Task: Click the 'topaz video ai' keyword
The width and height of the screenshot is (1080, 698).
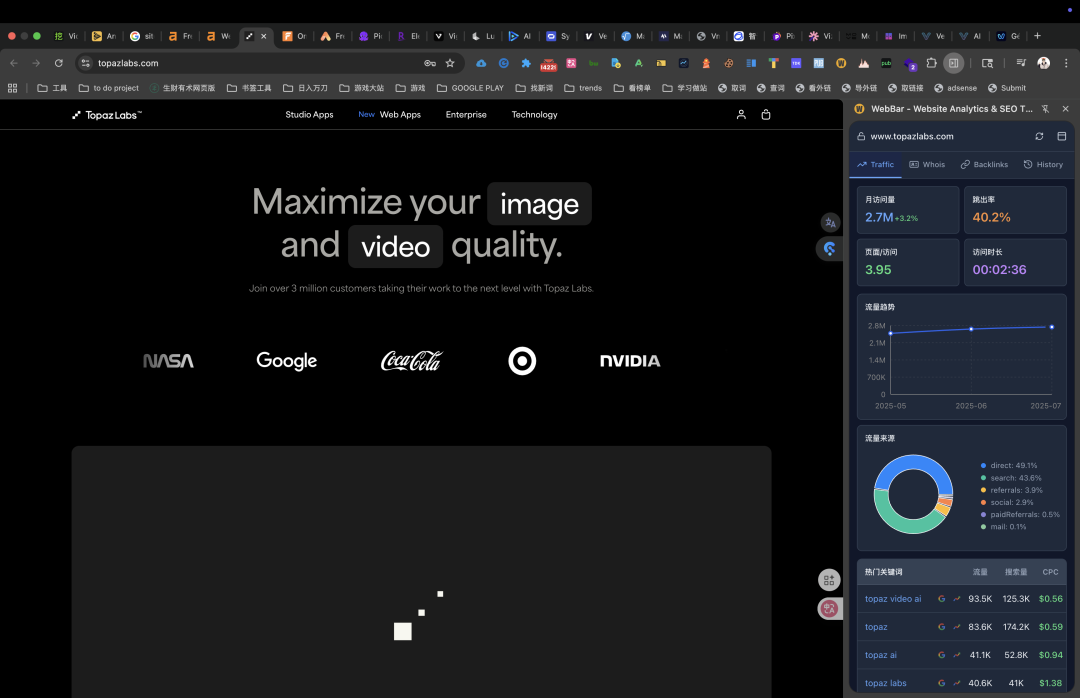Action: click(893, 599)
